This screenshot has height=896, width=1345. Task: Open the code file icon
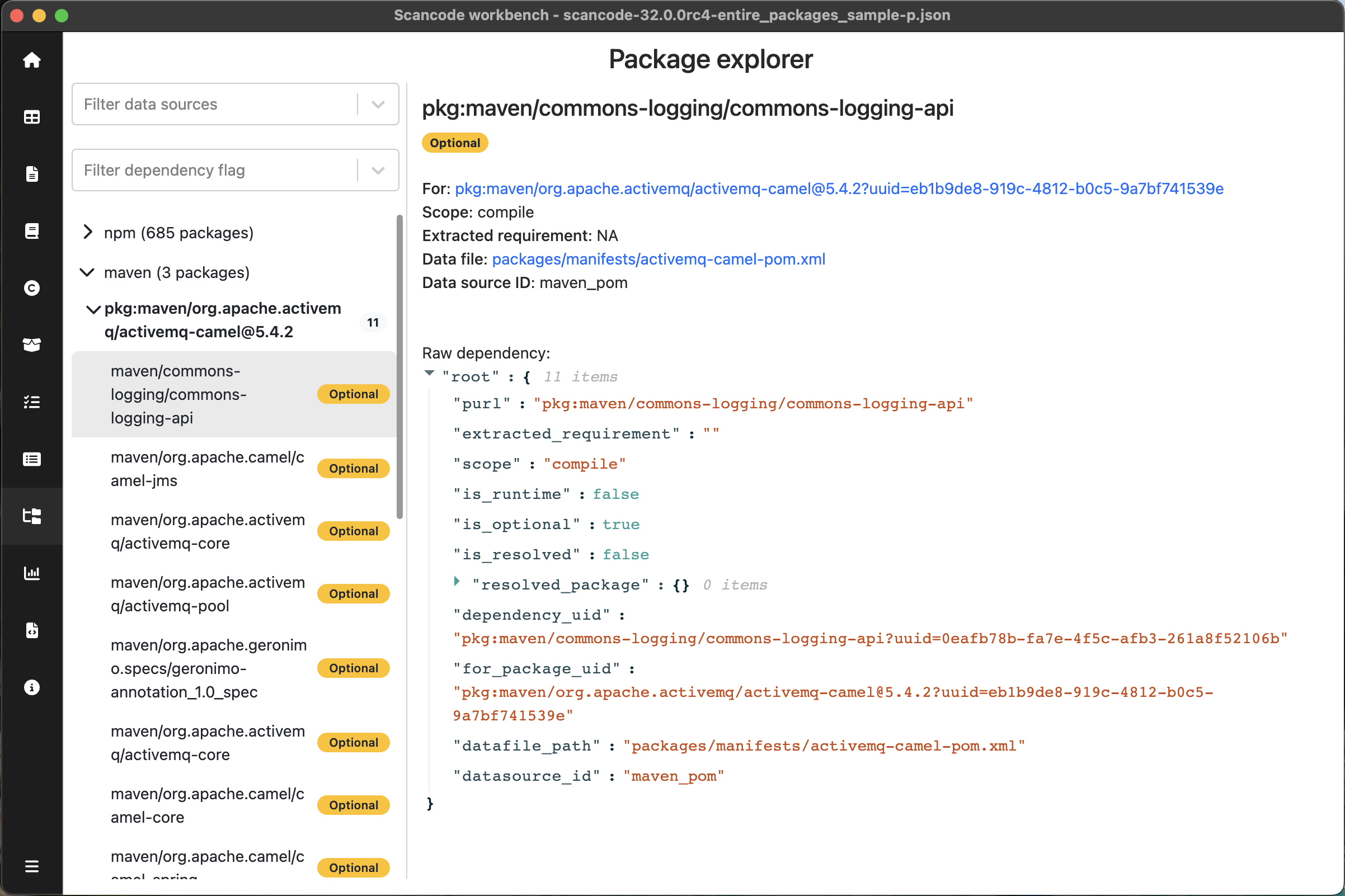click(32, 630)
